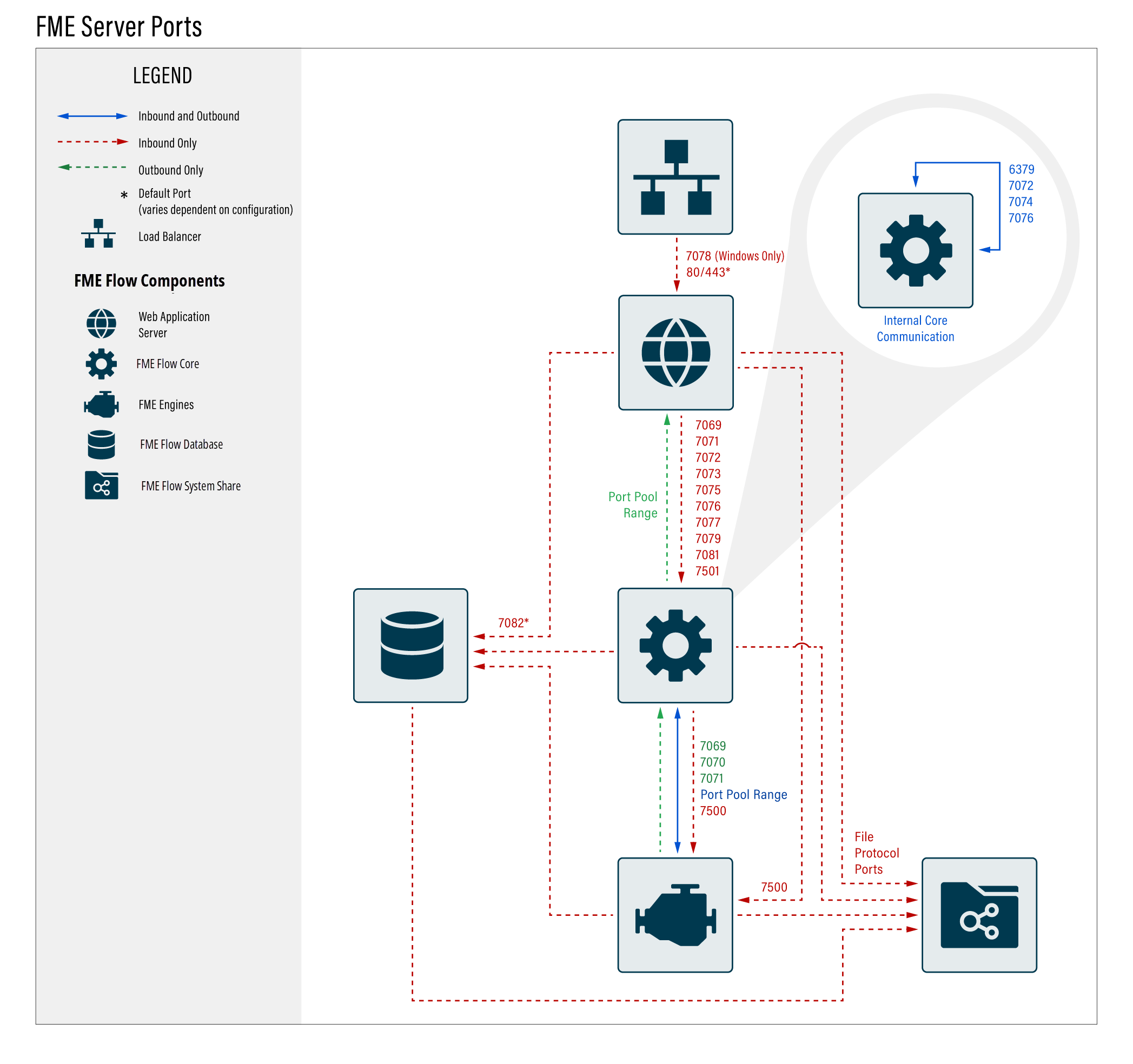This screenshot has height=1064, width=1133.
Task: Click the FME Flow Components heading
Action: pos(149,281)
